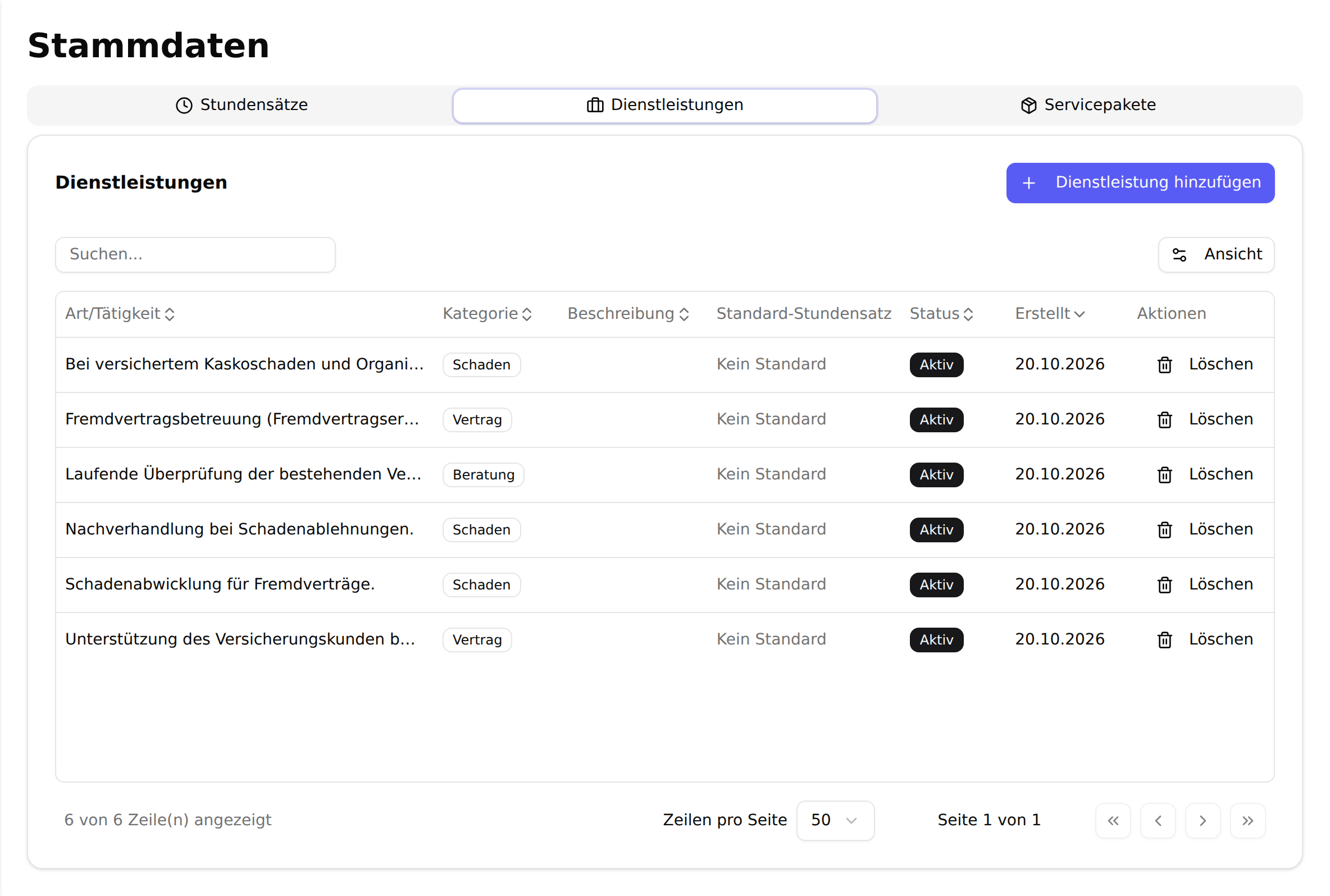1330x896 pixels.
Task: Click trash icon in Schadenabwicklung für Fremdverträge row
Action: click(1164, 584)
